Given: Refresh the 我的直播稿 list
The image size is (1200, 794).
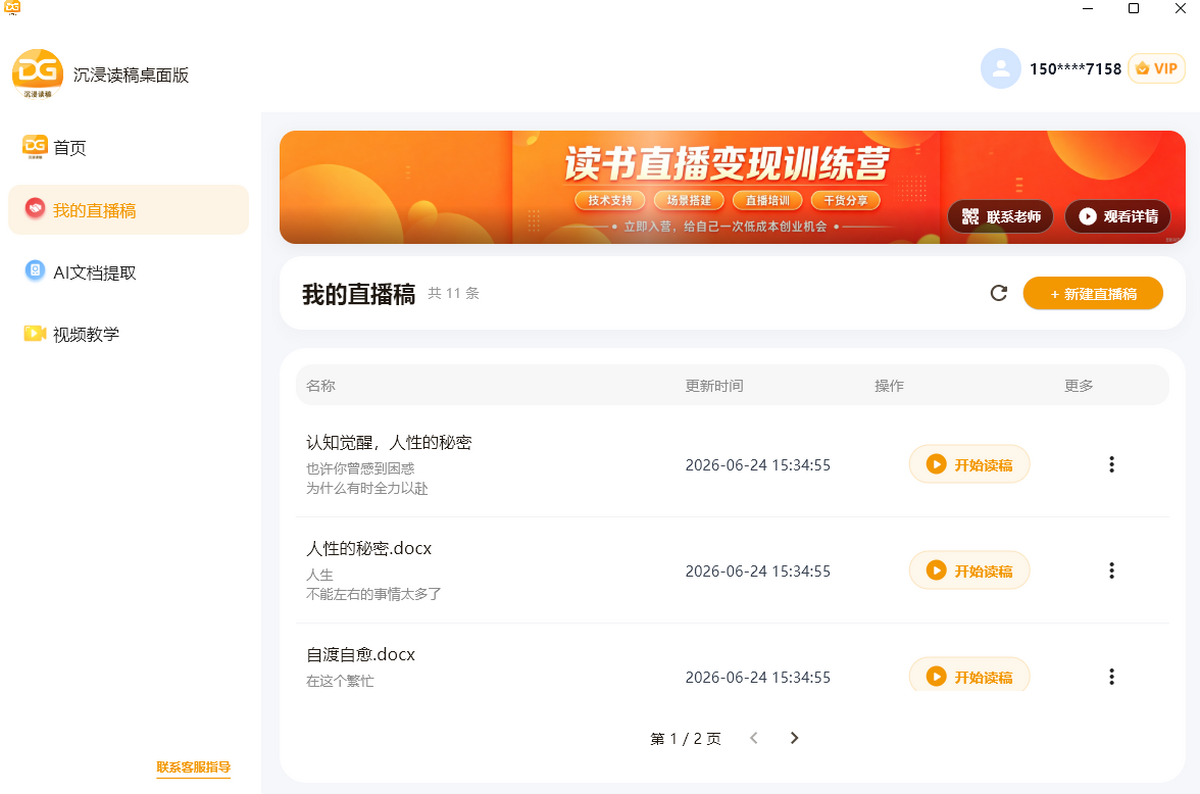Looking at the screenshot, I should (998, 293).
